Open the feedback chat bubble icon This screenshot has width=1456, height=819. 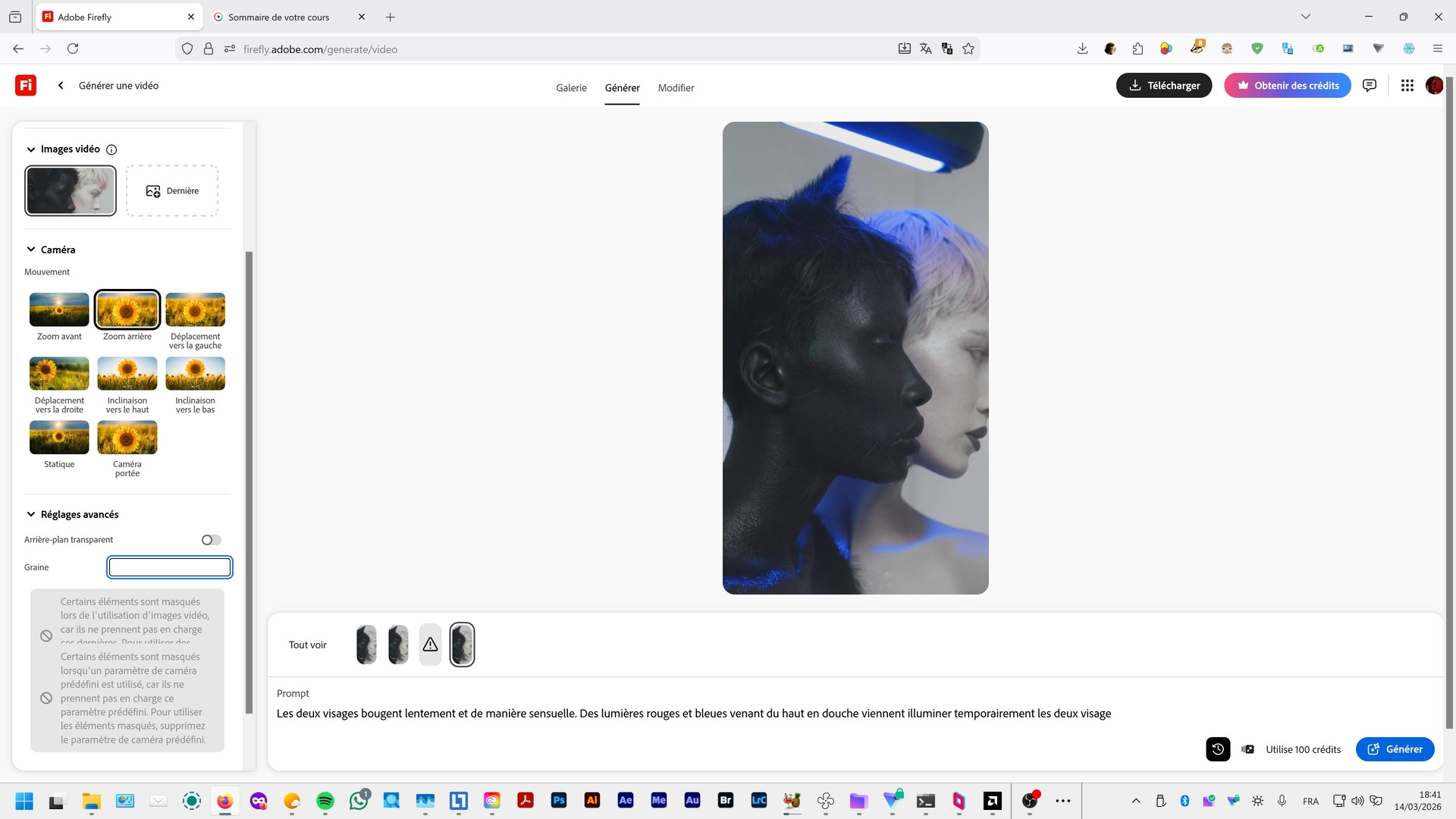[x=1370, y=86]
